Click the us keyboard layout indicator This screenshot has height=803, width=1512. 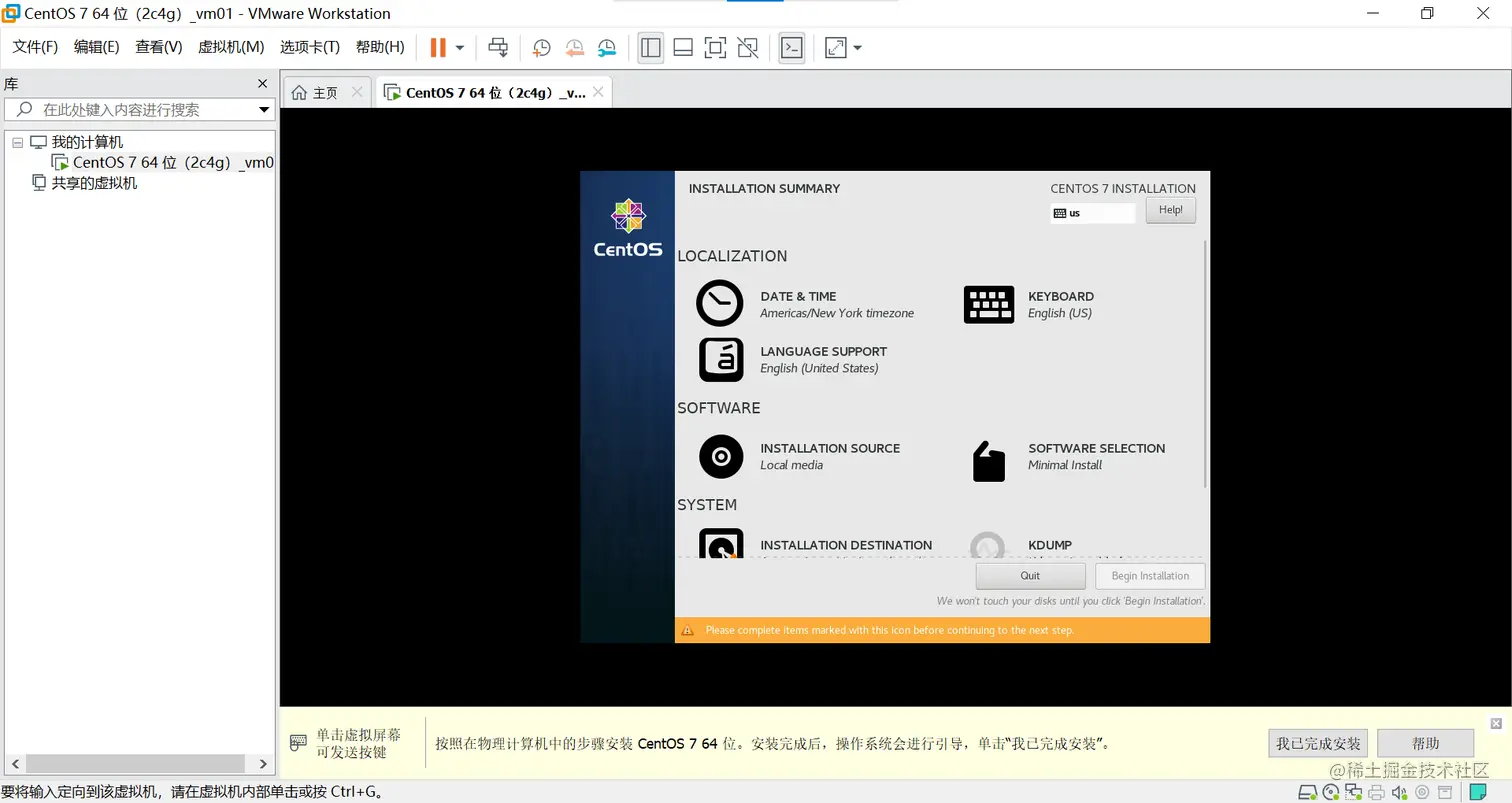click(x=1092, y=213)
